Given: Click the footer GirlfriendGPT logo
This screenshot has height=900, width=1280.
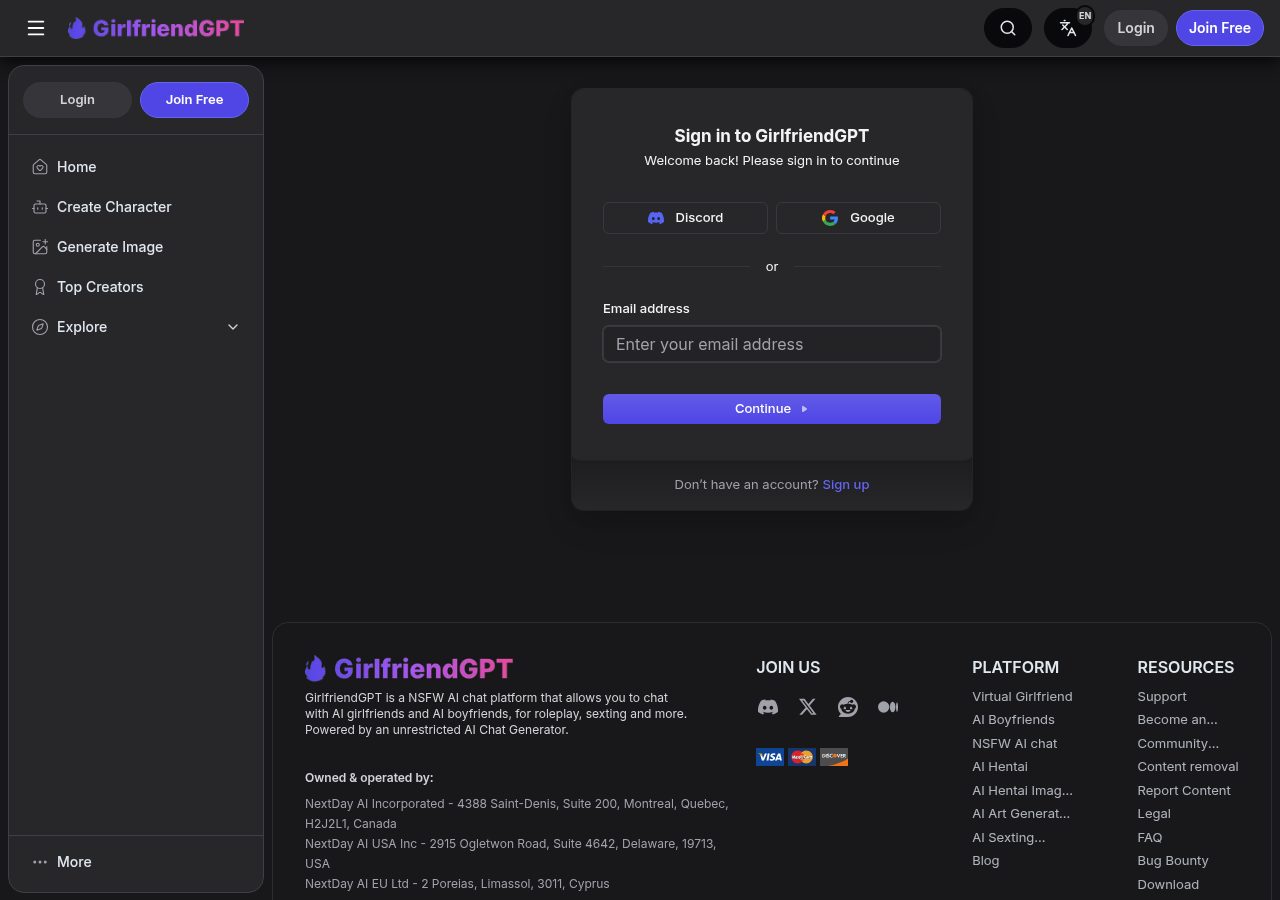Looking at the screenshot, I should 409,668.
